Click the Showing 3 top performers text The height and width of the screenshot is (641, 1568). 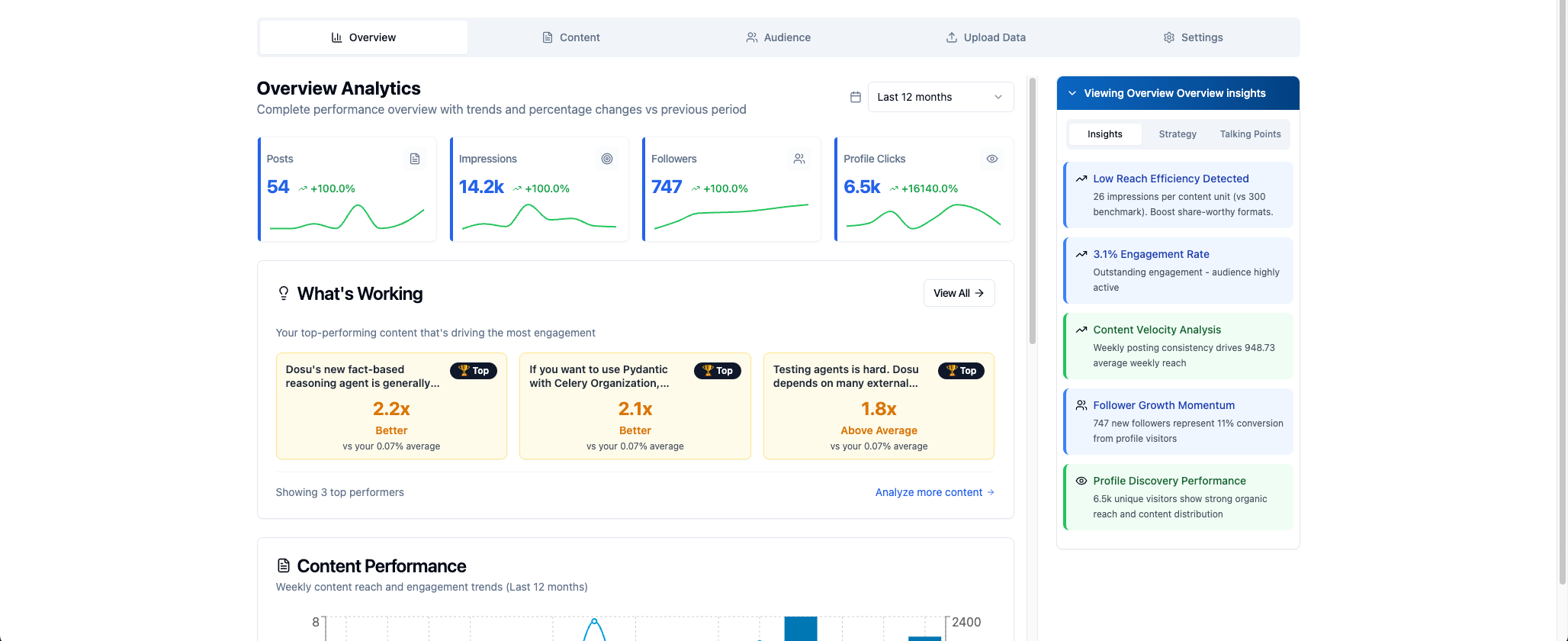pyautogui.click(x=339, y=492)
